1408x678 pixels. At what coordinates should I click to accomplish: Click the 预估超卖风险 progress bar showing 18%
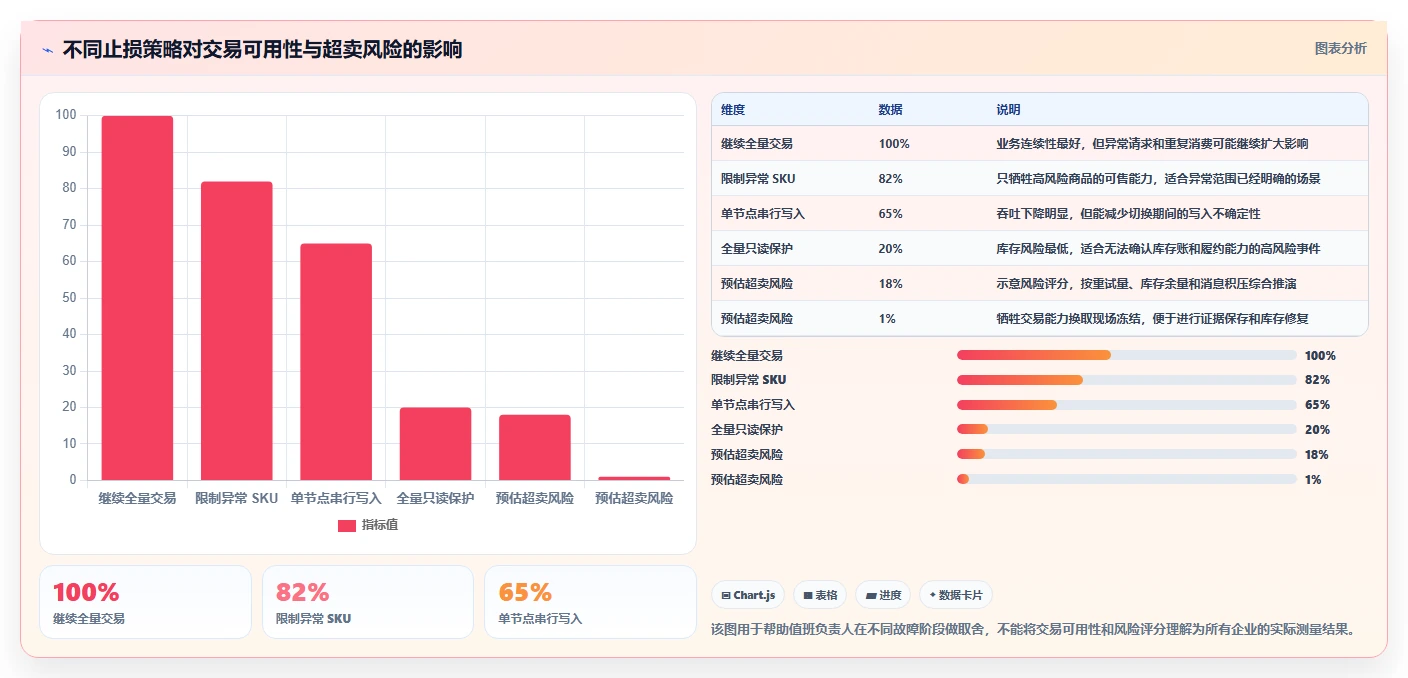pyautogui.click(x=1127, y=455)
